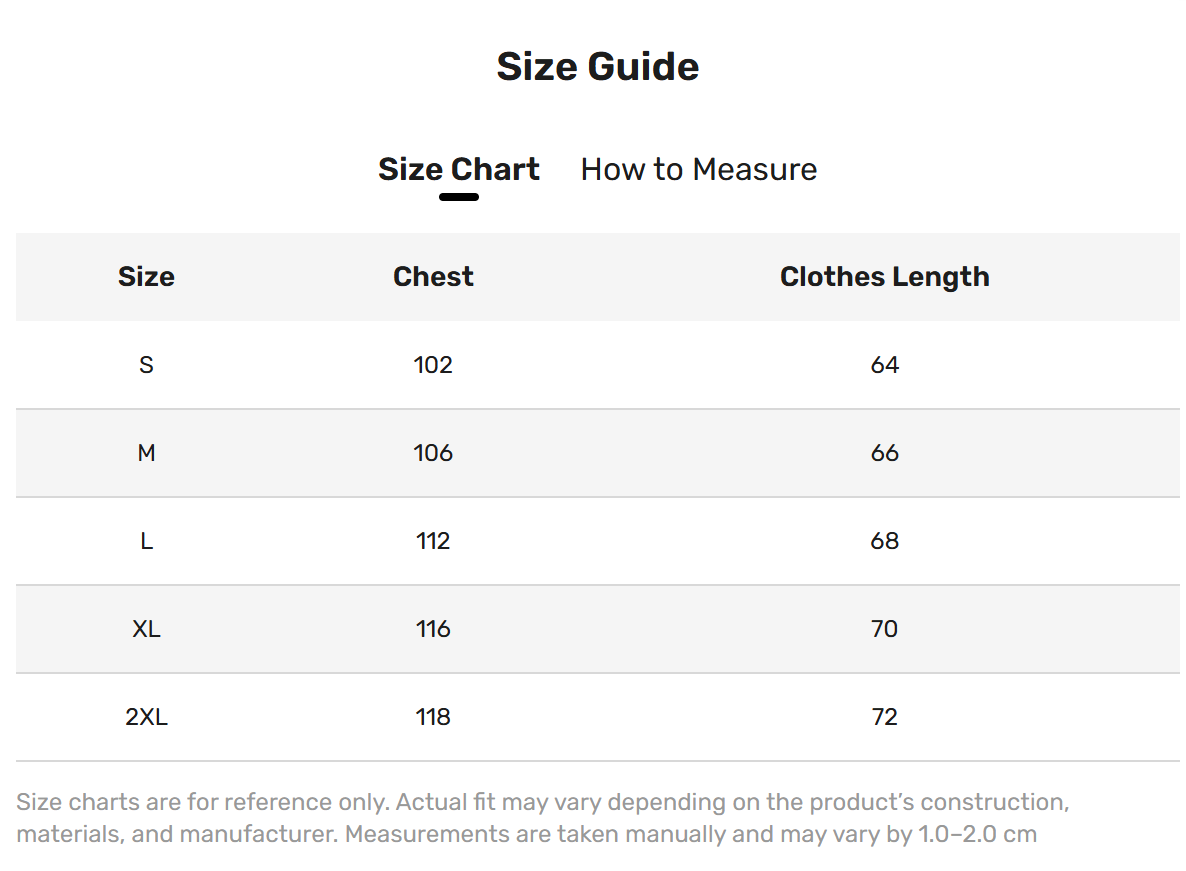Select the Size Chart tab
The image size is (1186, 871).
(x=458, y=169)
